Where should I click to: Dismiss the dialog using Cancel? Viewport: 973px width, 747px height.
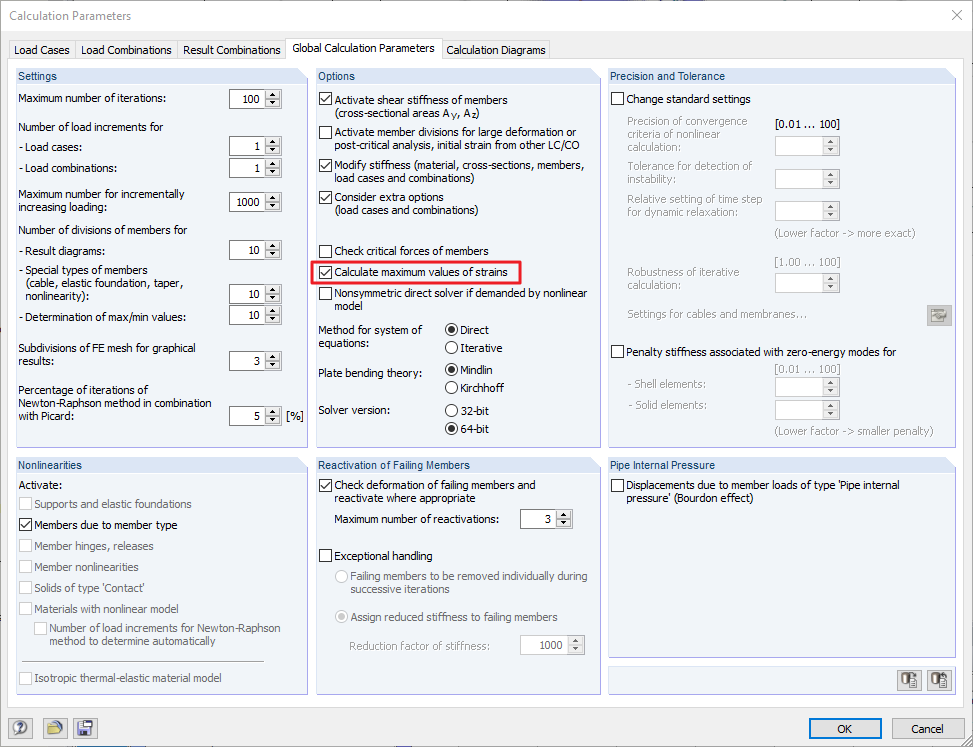click(927, 728)
